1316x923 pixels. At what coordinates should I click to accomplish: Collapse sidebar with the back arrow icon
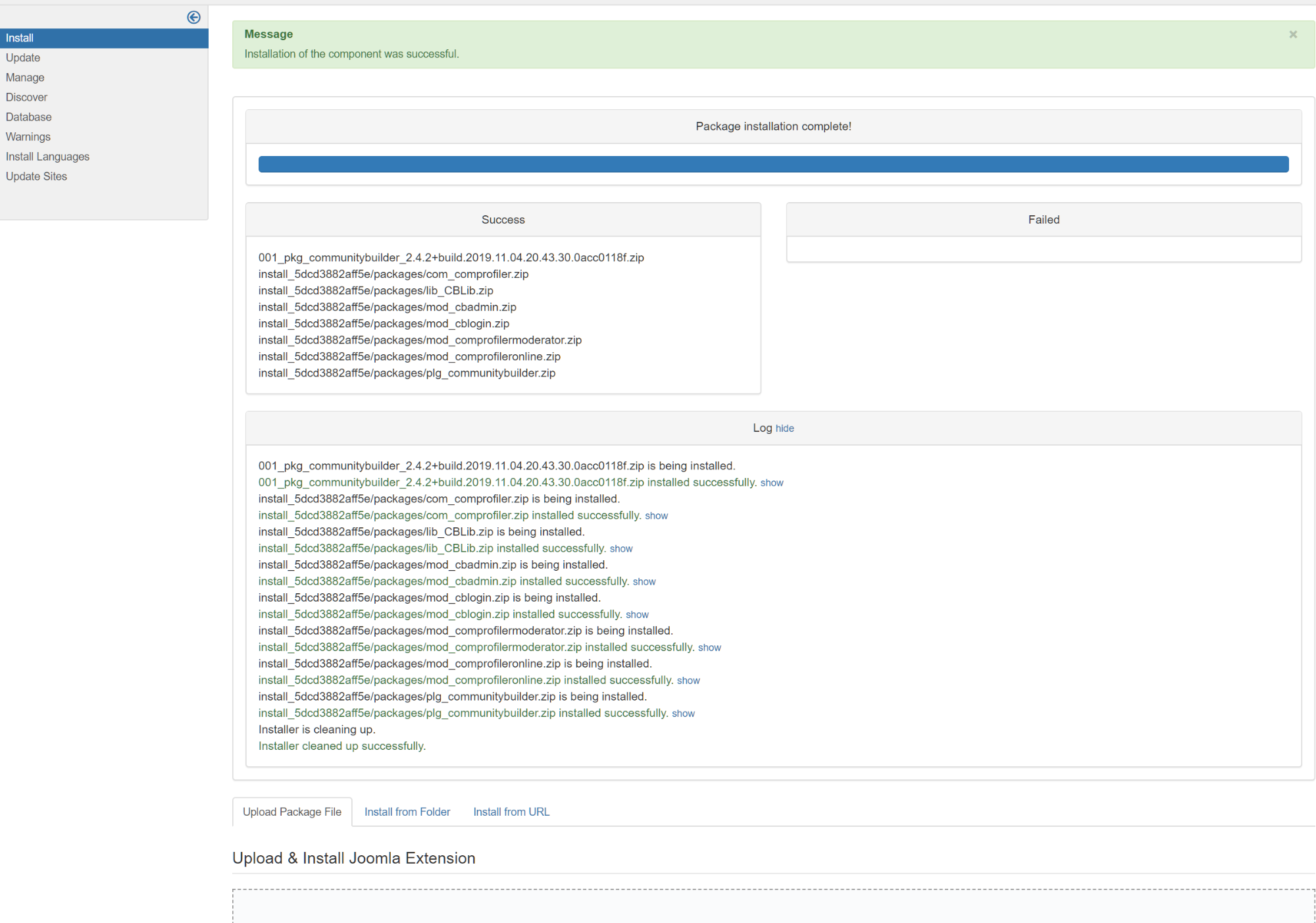pos(193,17)
